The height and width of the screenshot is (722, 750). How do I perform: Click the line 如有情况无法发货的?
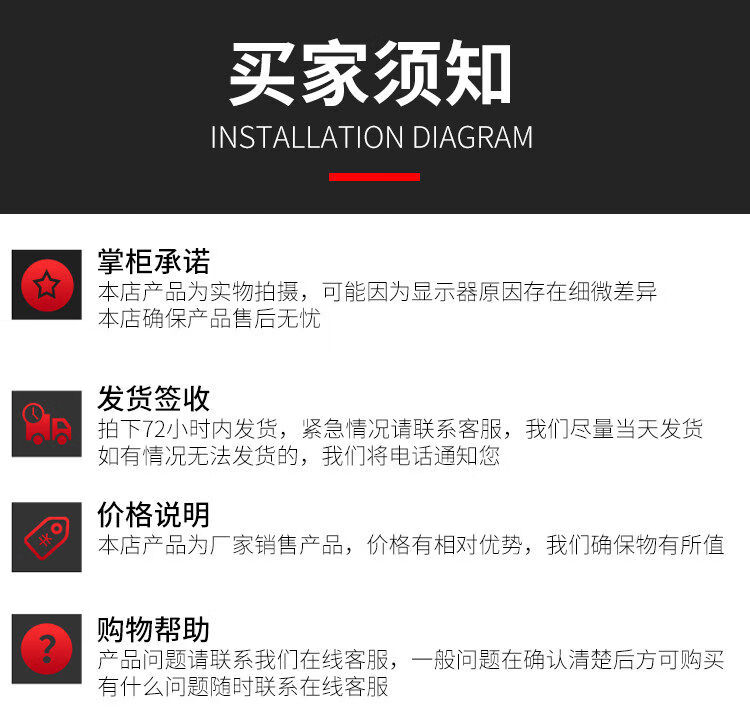coord(299,455)
